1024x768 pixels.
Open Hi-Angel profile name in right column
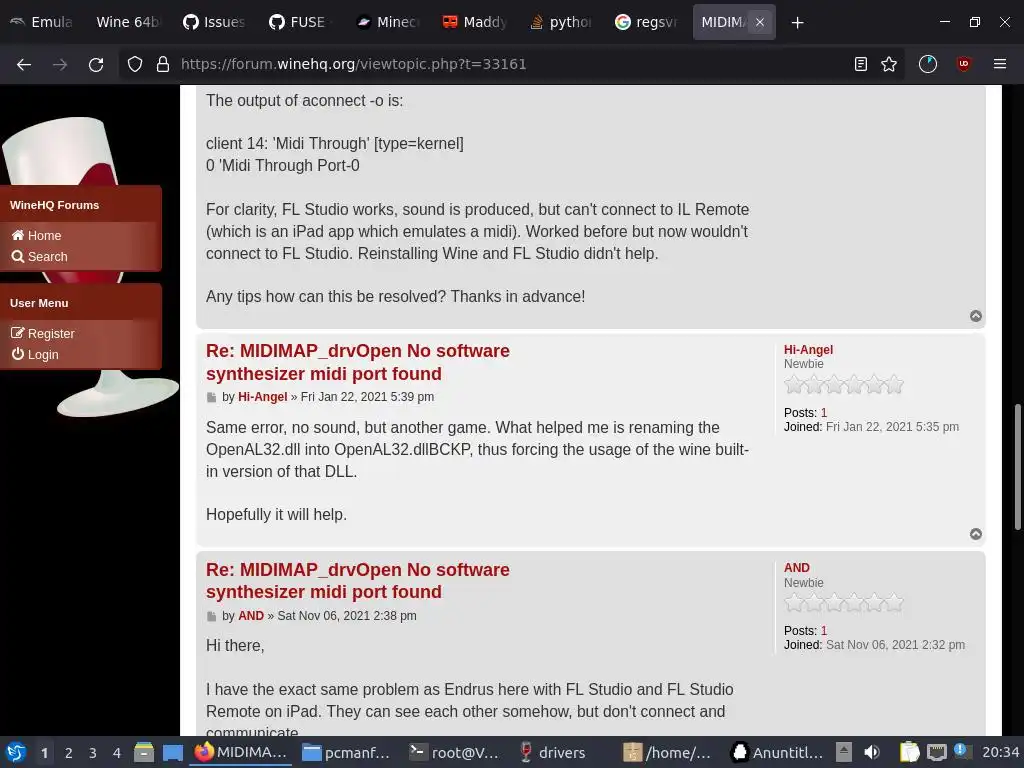(x=808, y=350)
